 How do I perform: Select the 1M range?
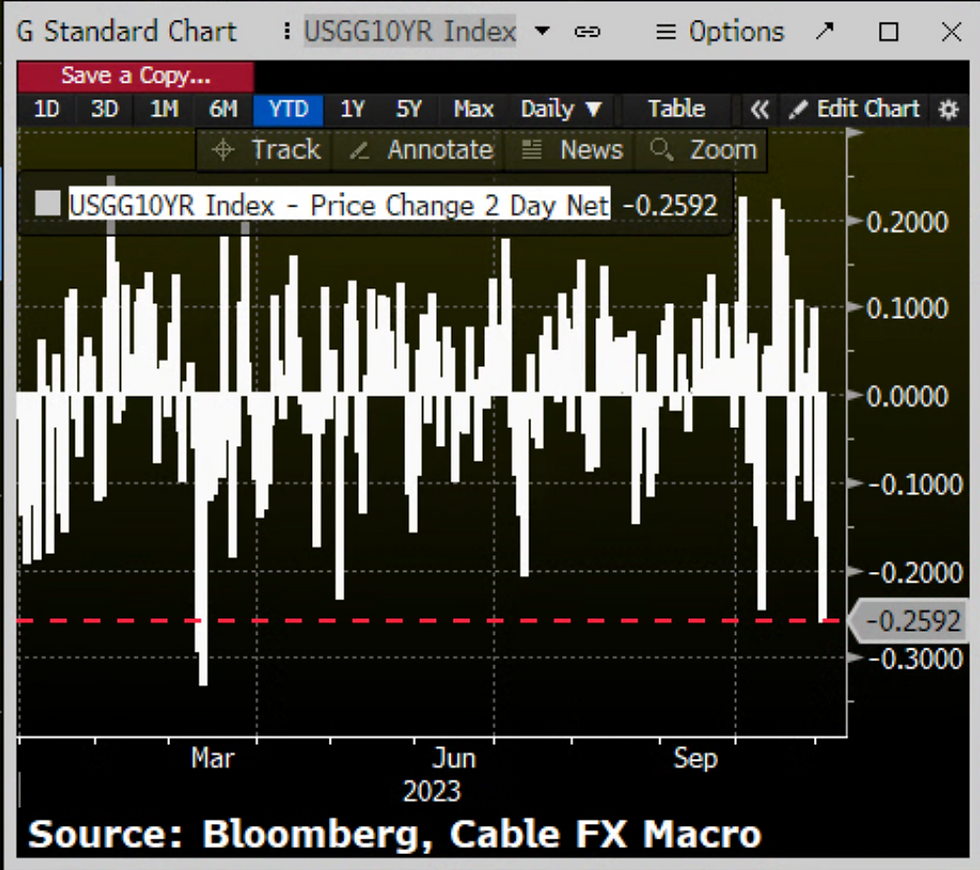[164, 110]
